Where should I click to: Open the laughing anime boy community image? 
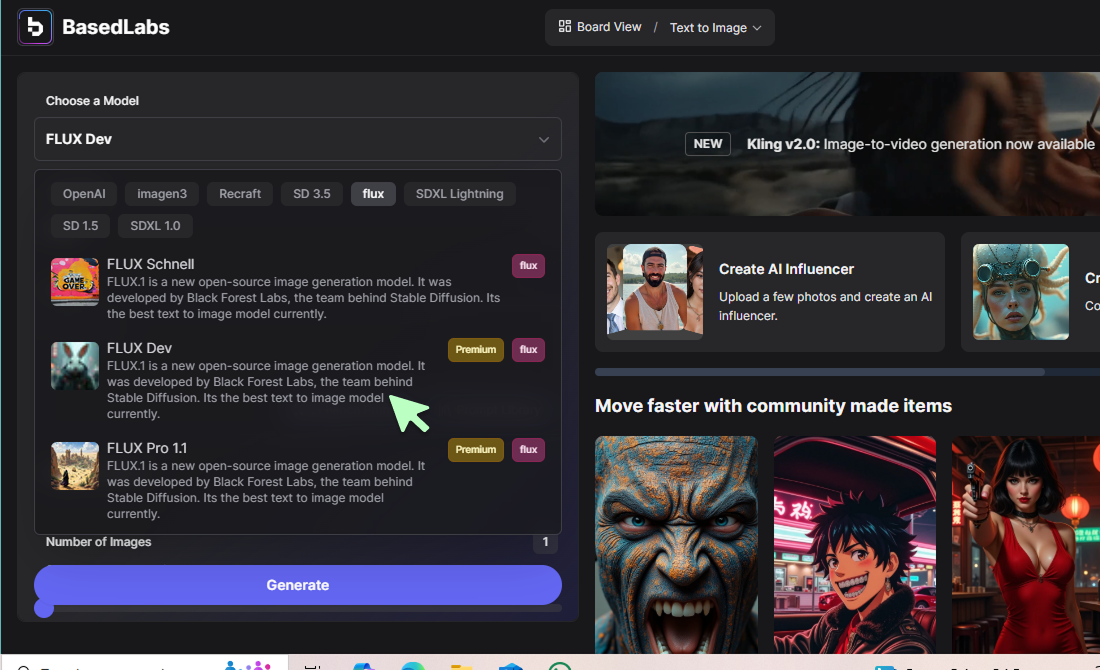(854, 545)
